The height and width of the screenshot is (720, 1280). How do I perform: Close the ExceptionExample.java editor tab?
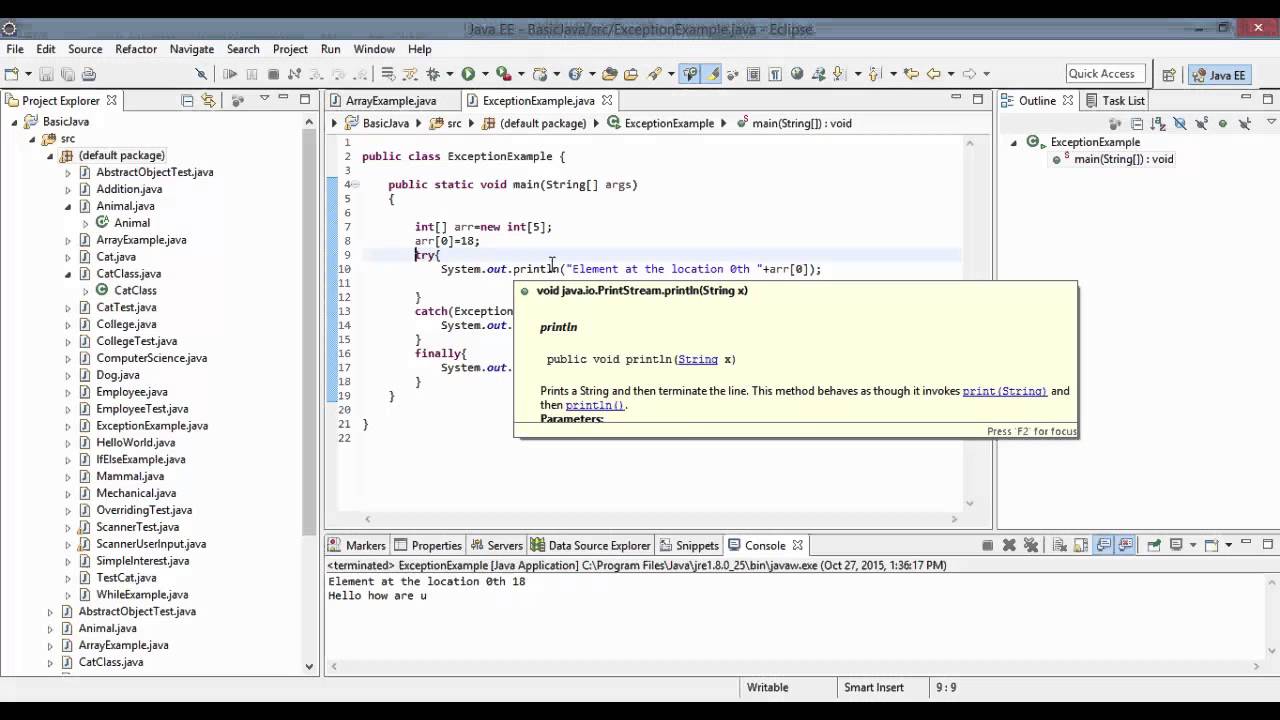[607, 100]
